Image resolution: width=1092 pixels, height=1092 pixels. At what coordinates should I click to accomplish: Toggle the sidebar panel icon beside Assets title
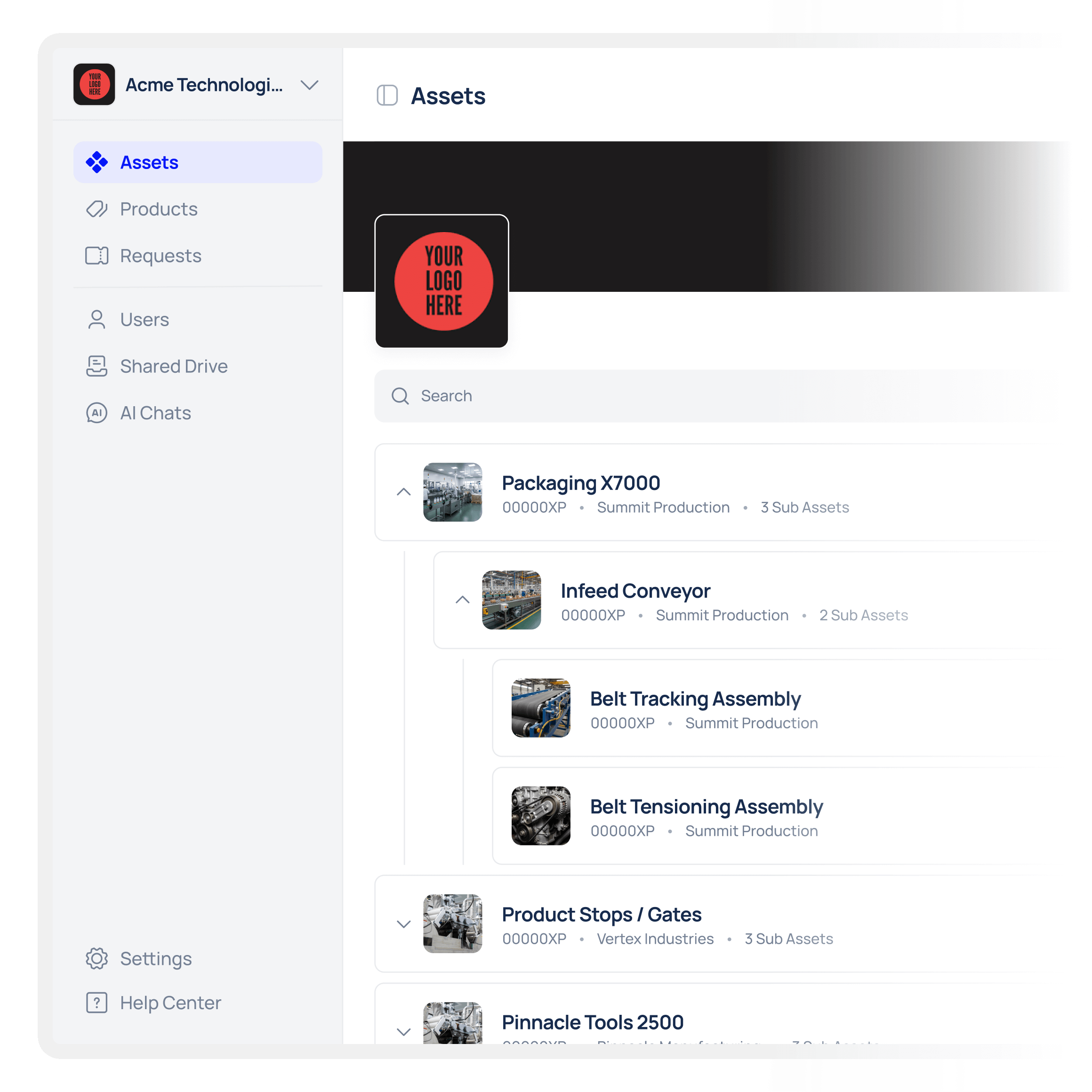387,96
